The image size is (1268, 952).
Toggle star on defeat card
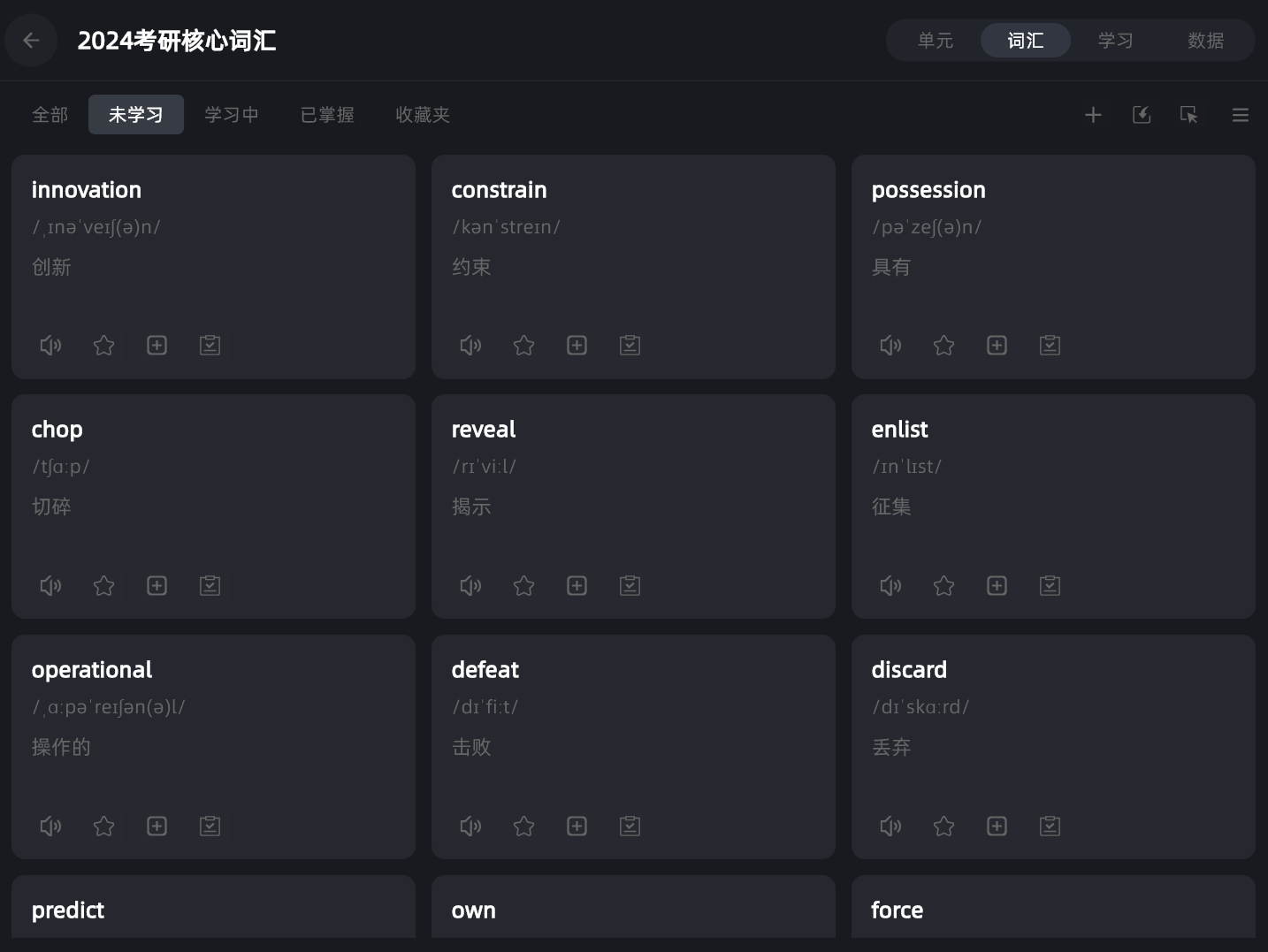click(523, 826)
